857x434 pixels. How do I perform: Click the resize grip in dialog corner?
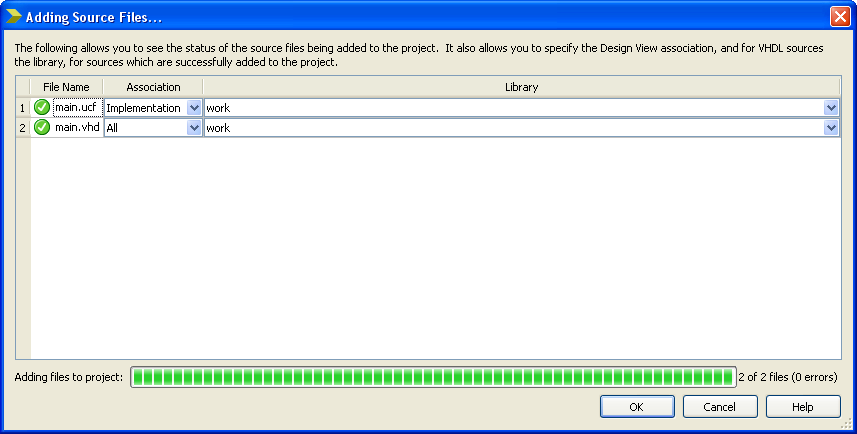(850, 427)
